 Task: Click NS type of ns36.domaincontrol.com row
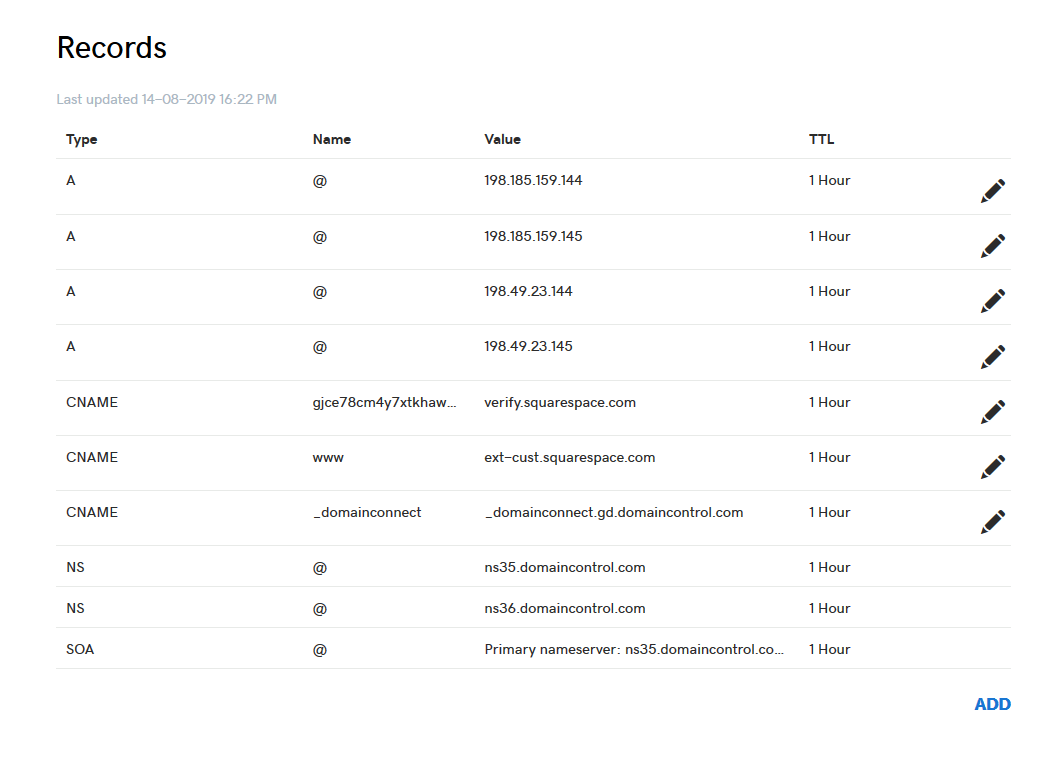(75, 608)
